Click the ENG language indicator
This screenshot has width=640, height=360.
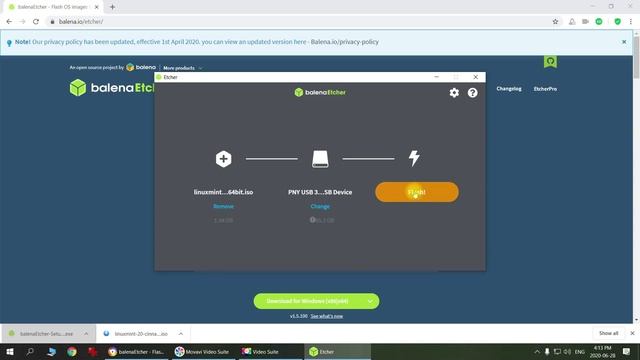coord(580,351)
